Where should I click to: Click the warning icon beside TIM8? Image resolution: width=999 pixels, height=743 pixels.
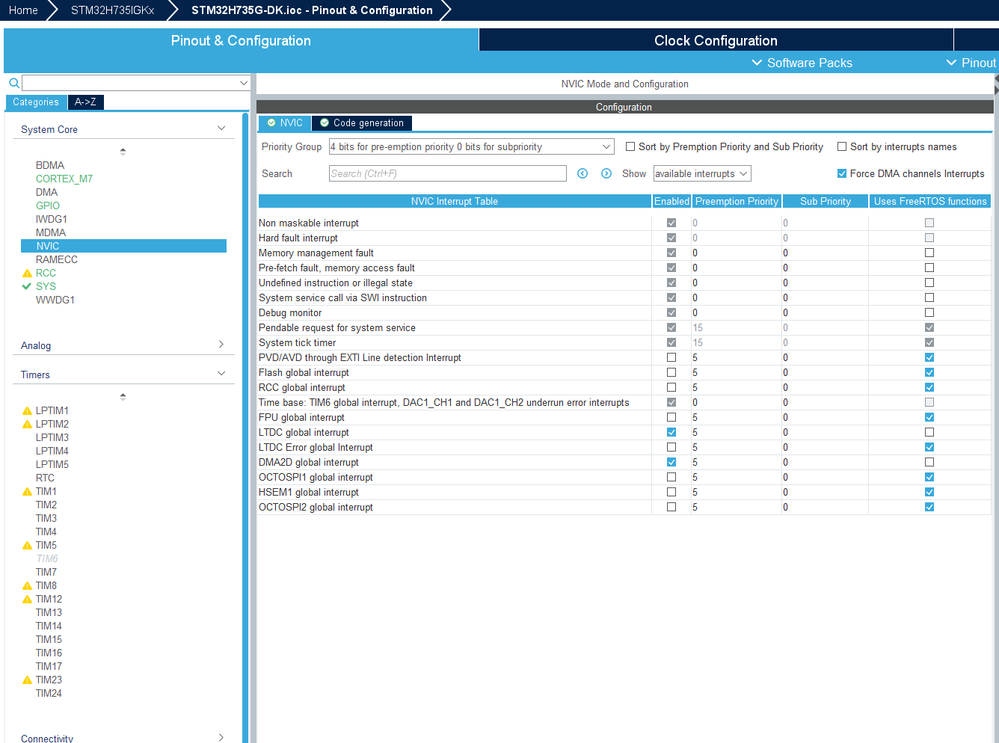click(27, 586)
